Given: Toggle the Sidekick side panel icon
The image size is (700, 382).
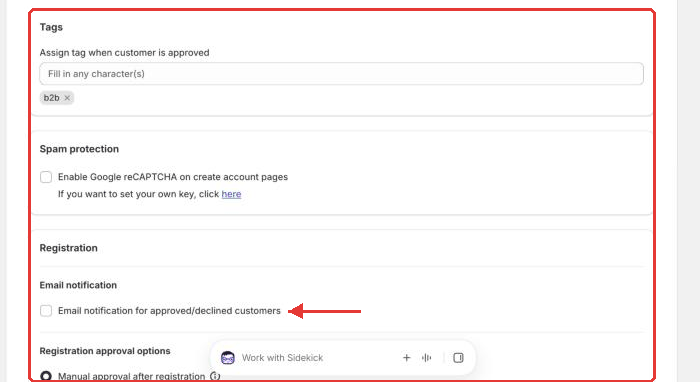Looking at the screenshot, I should (x=458, y=358).
